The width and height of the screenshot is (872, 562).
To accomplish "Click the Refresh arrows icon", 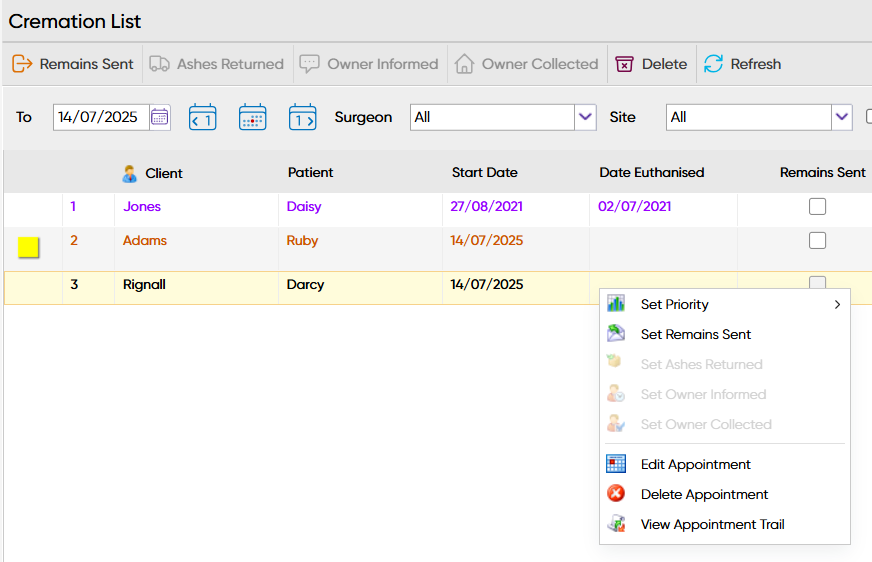I will click(x=714, y=64).
